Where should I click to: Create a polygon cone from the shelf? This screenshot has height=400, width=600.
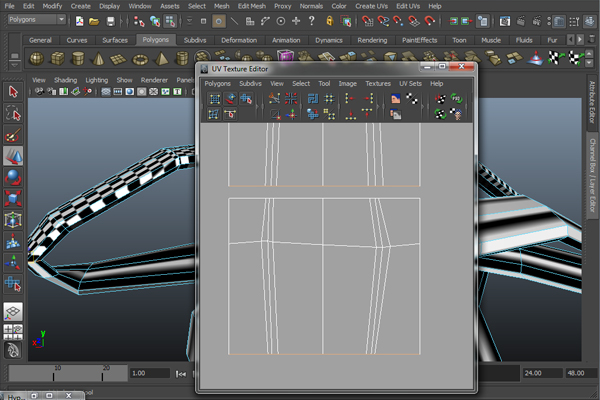[x=98, y=59]
